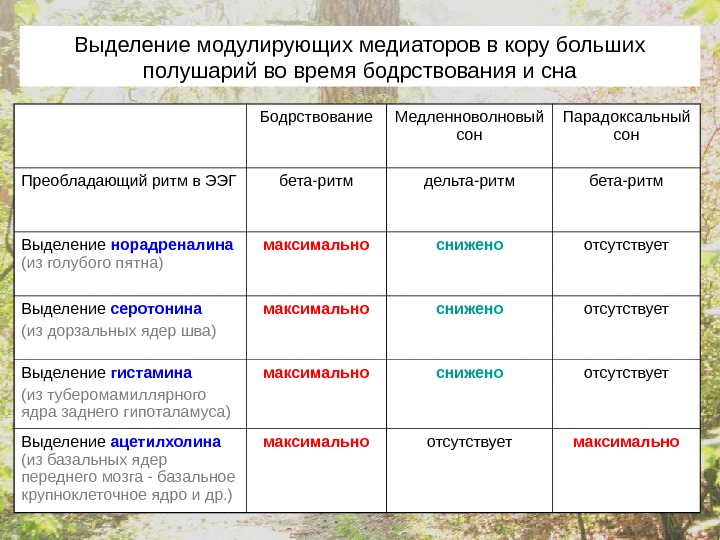This screenshot has width=720, height=540.
Task: Click "максимально" in the норадреналина row
Action: 316,245
